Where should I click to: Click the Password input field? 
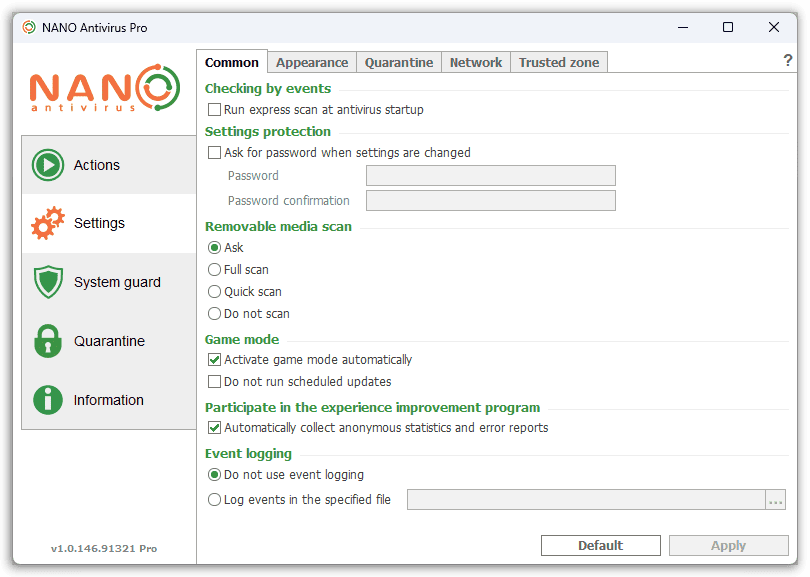491,176
